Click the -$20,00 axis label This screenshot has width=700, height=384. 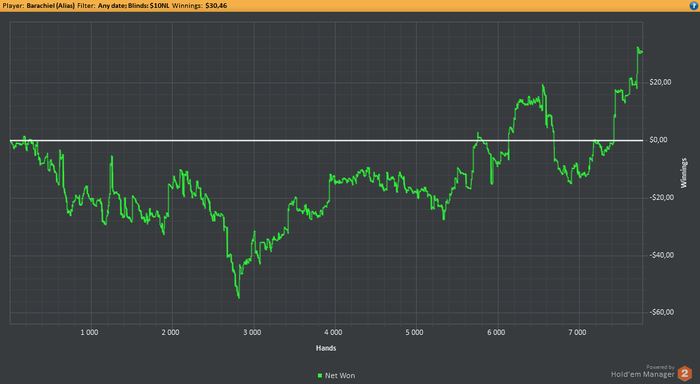[x=661, y=197]
